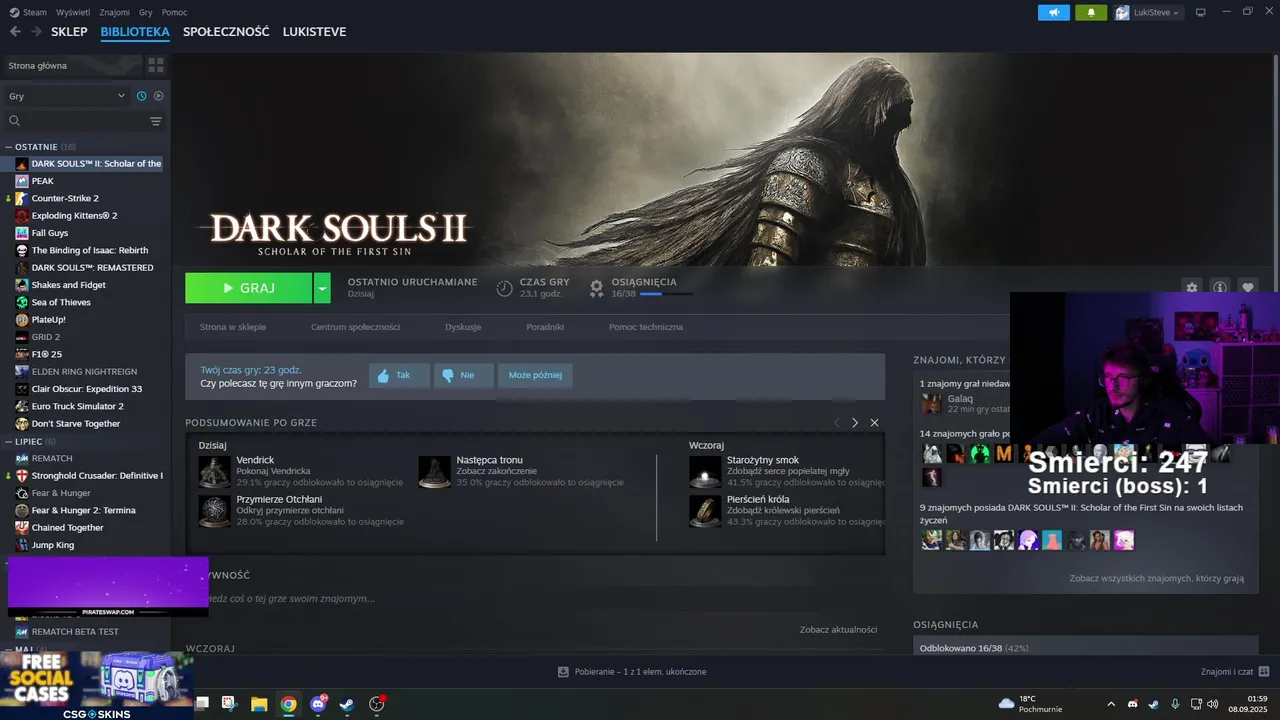Open the Następca tronu achievement icon
The image size is (1280, 720).
point(434,472)
